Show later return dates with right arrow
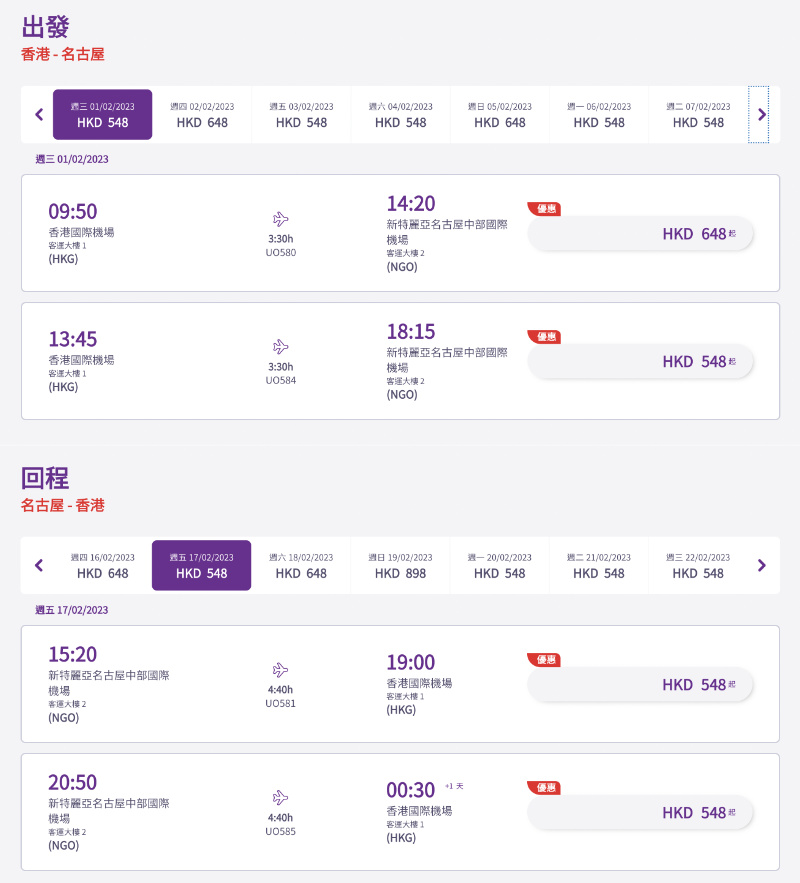This screenshot has height=883, width=800. pos(762,565)
